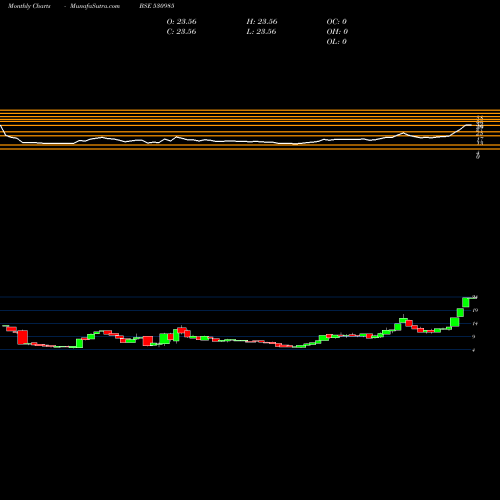The width and height of the screenshot is (500, 500).
Task: Select the "O: 23.56" open value
Action: [x=181, y=22]
